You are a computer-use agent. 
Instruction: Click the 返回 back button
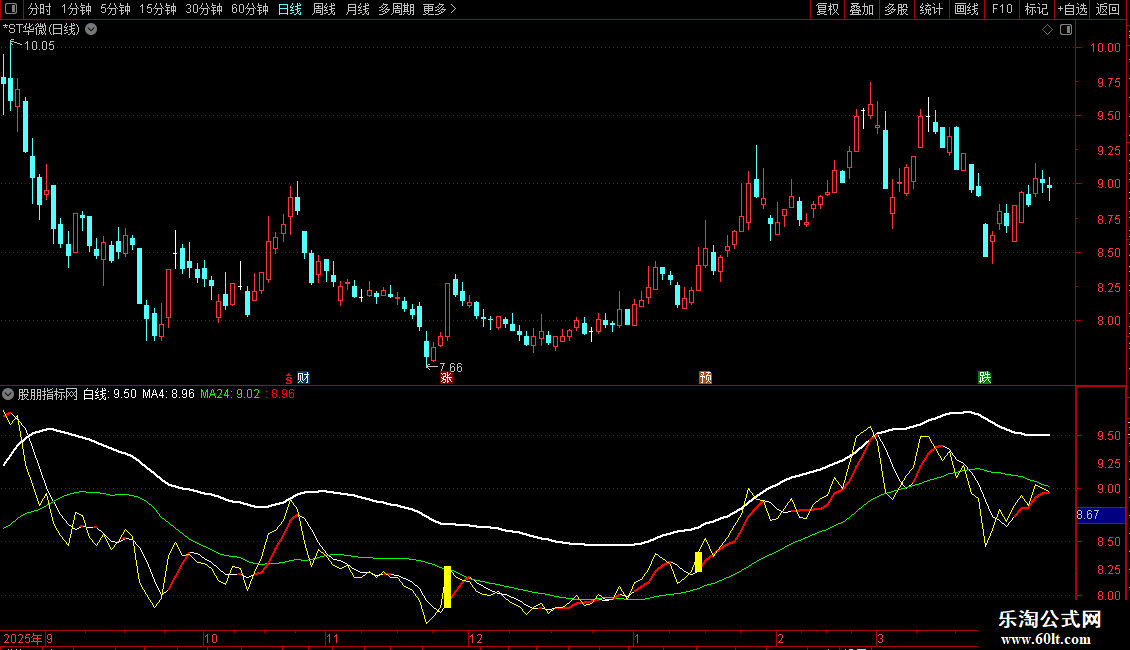click(1108, 9)
